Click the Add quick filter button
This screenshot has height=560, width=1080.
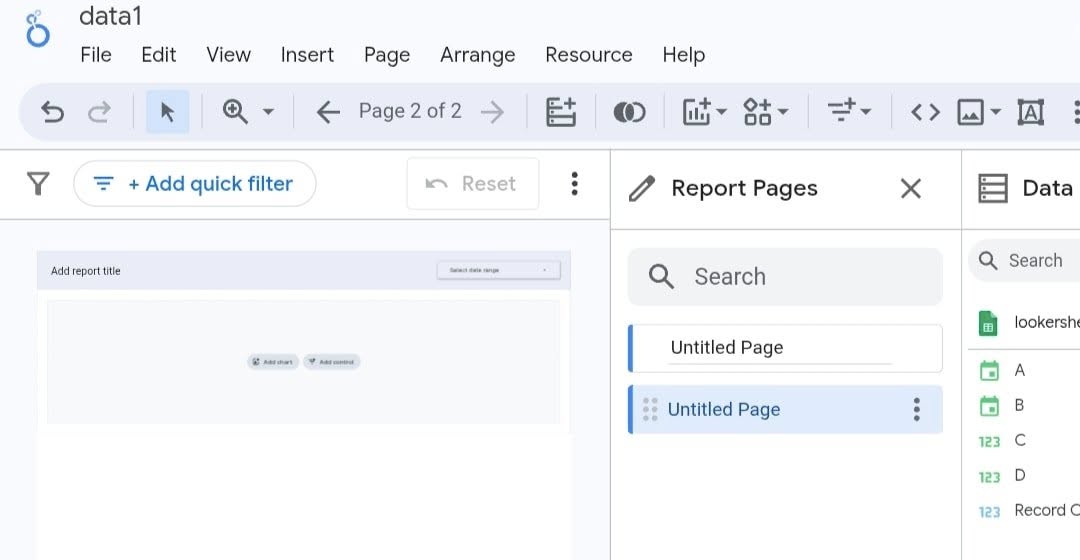coord(195,184)
